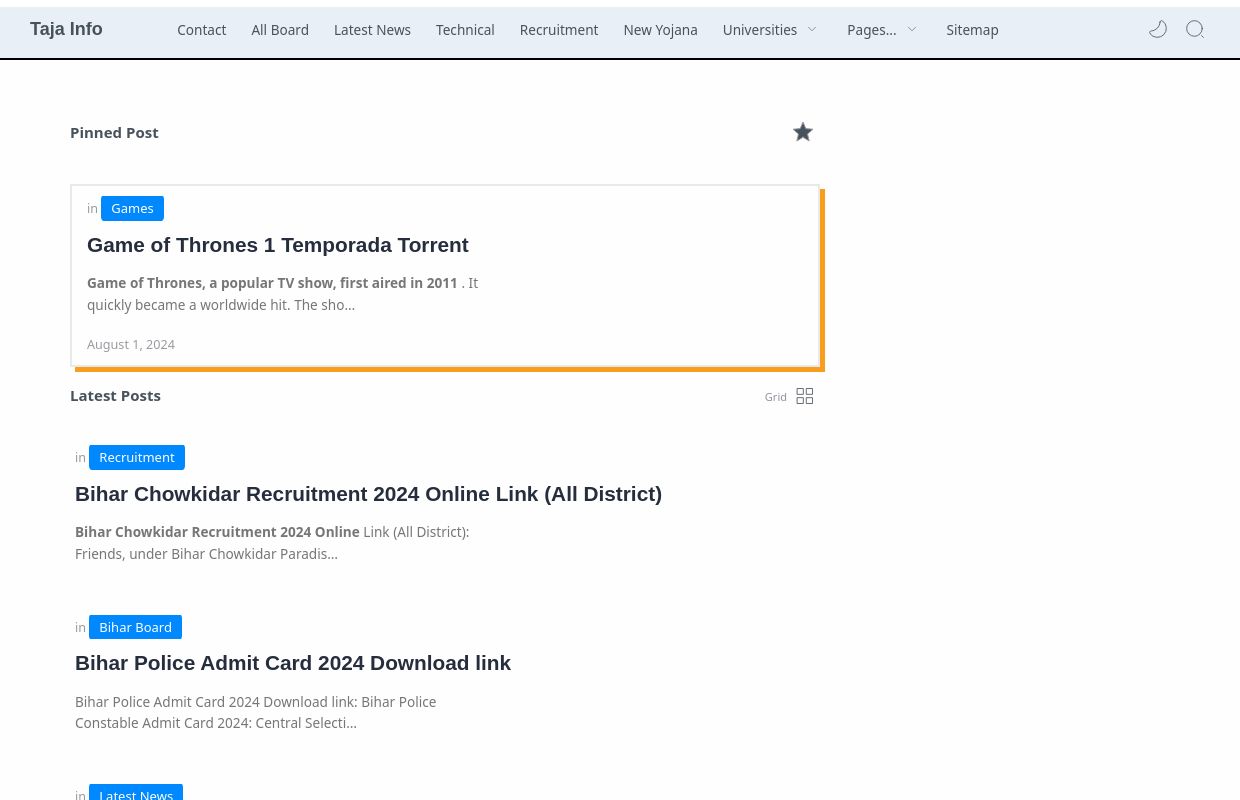Expand the Universities dropdown chevron
This screenshot has height=800, width=1240.
(x=812, y=30)
